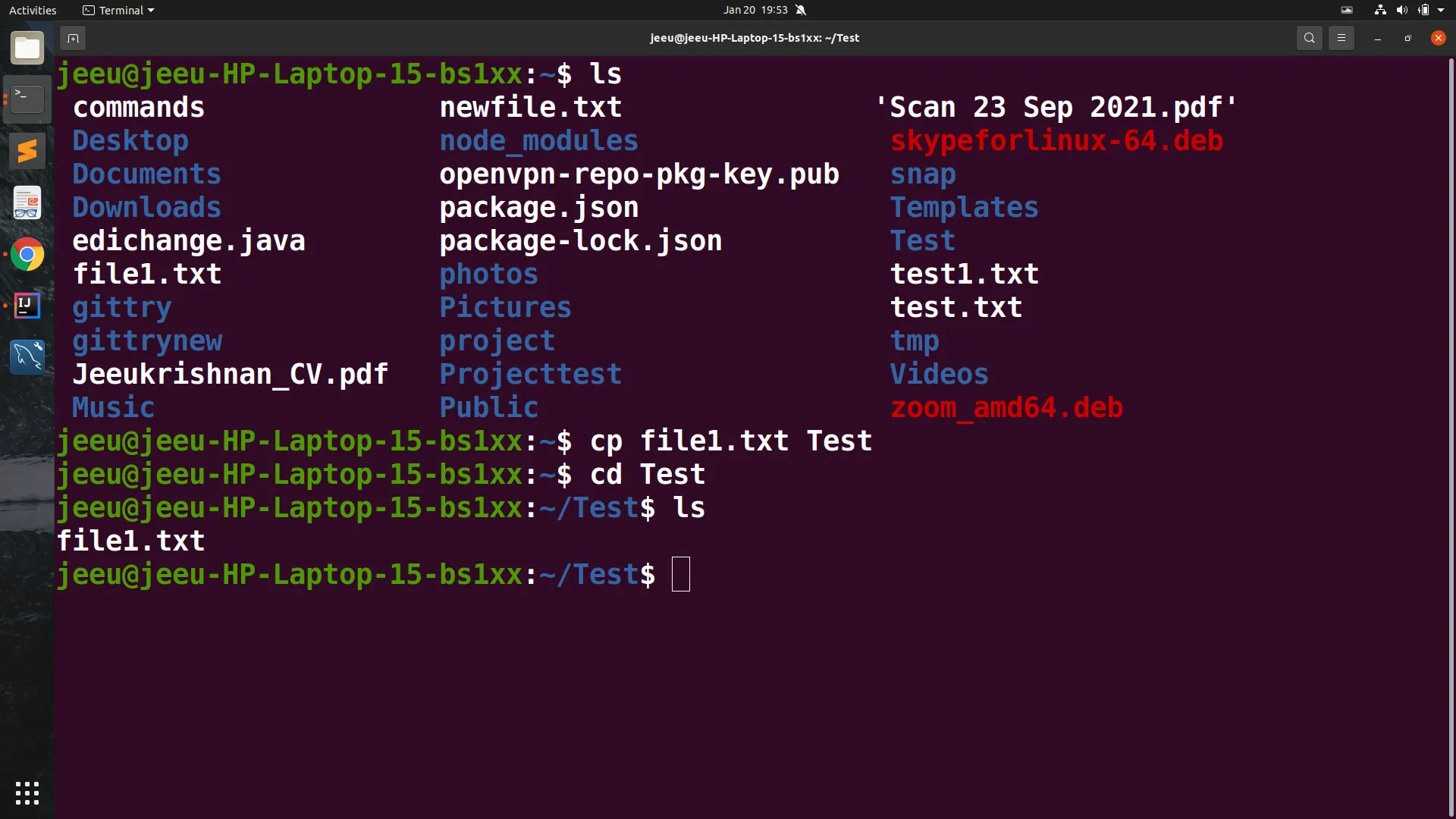Close the terminal window
The width and height of the screenshot is (1456, 819).
[1438, 38]
